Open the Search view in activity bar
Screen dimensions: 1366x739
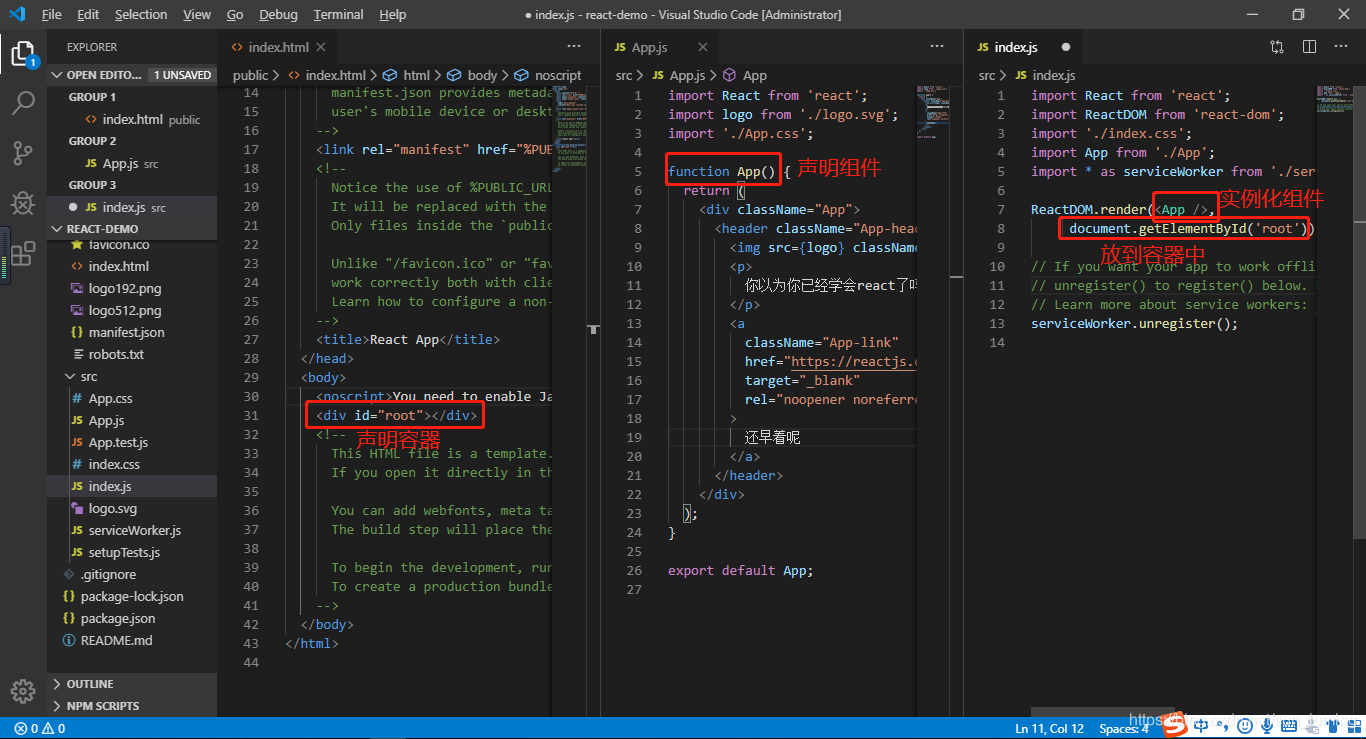pos(23,103)
